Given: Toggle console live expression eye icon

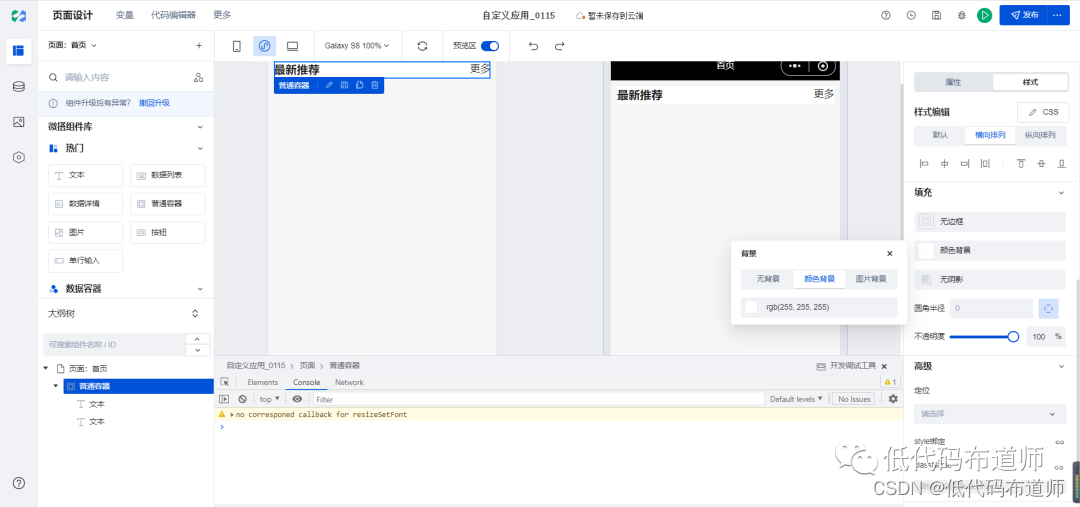Looking at the screenshot, I should pos(297,399).
